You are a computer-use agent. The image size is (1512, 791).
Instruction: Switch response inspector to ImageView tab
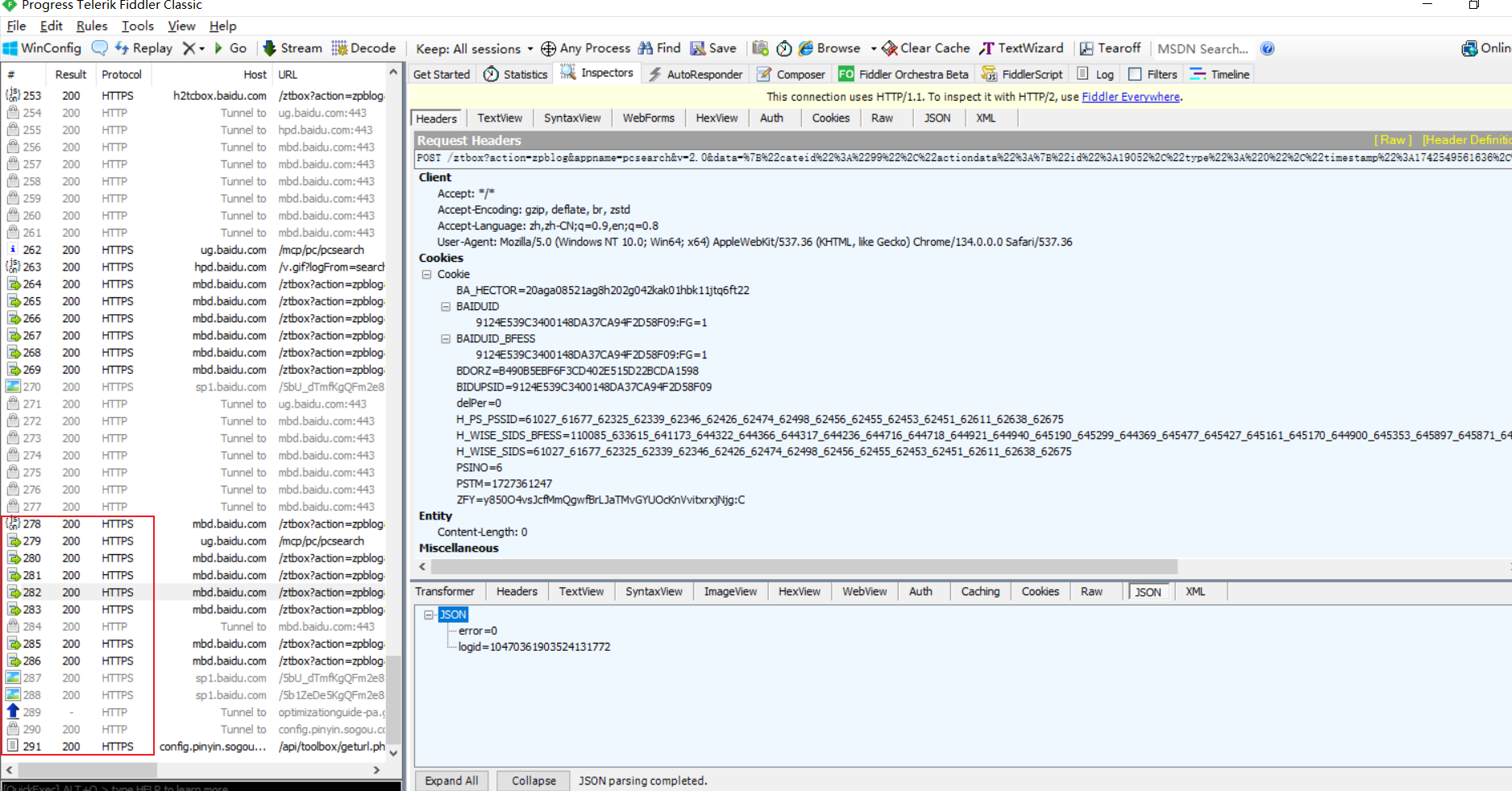[x=730, y=591]
